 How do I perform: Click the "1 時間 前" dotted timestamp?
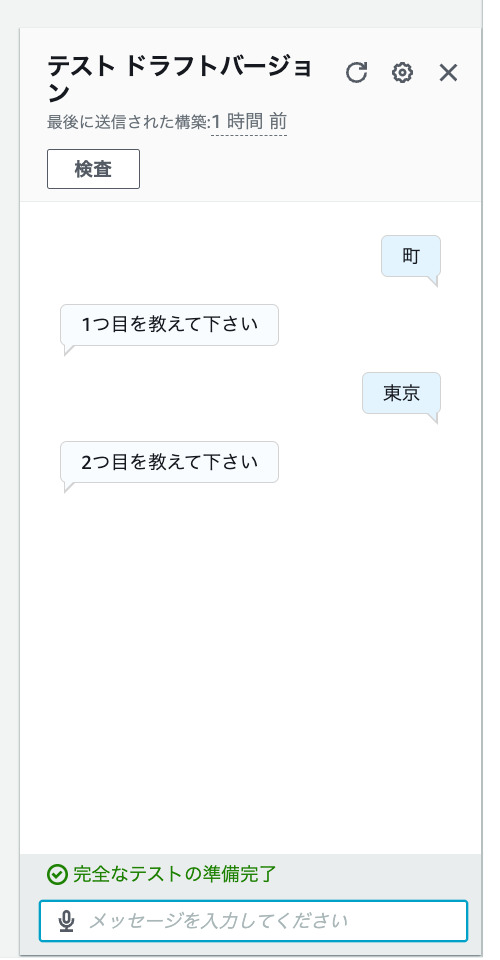tap(249, 122)
